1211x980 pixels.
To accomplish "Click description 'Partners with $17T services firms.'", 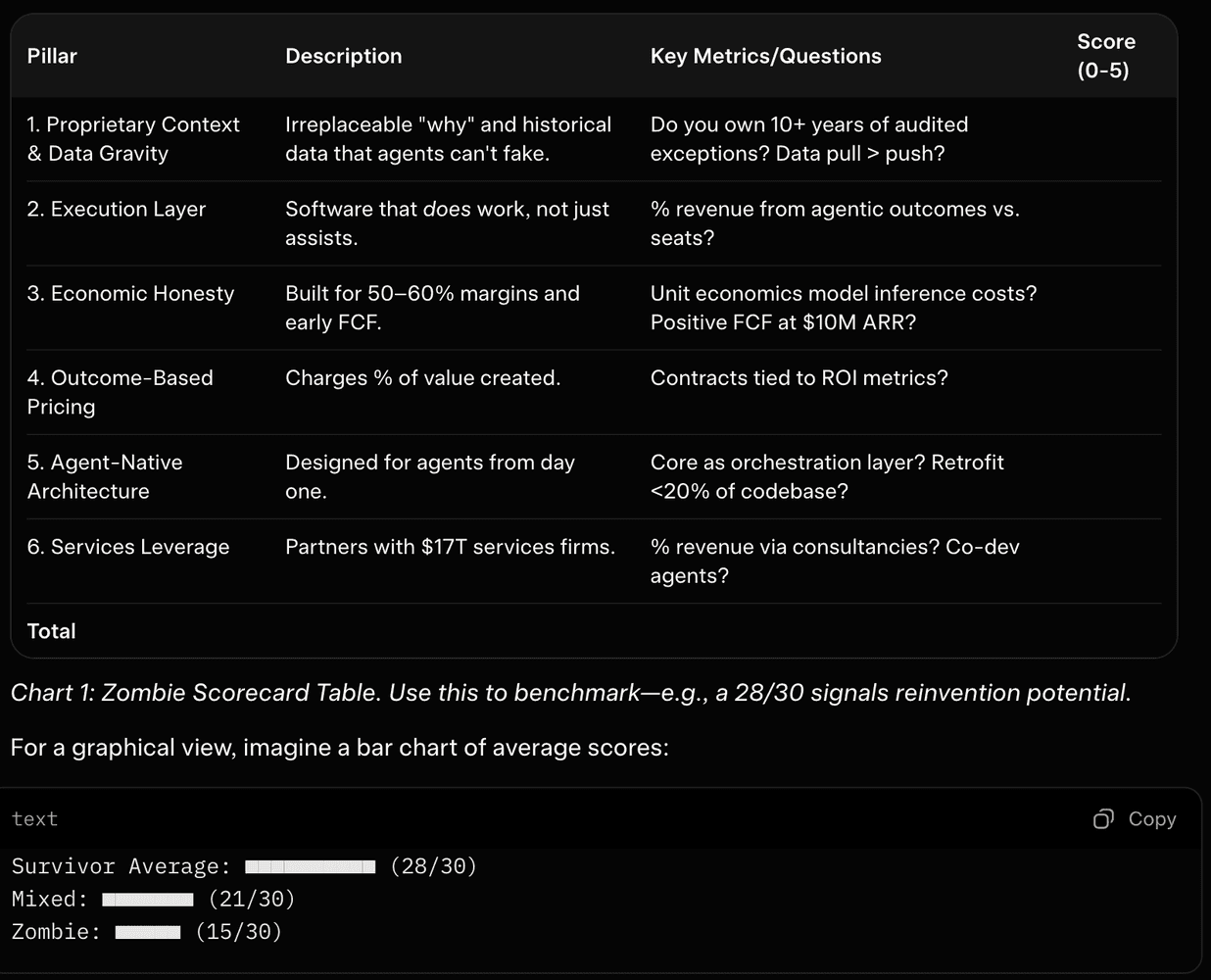I will [451, 547].
